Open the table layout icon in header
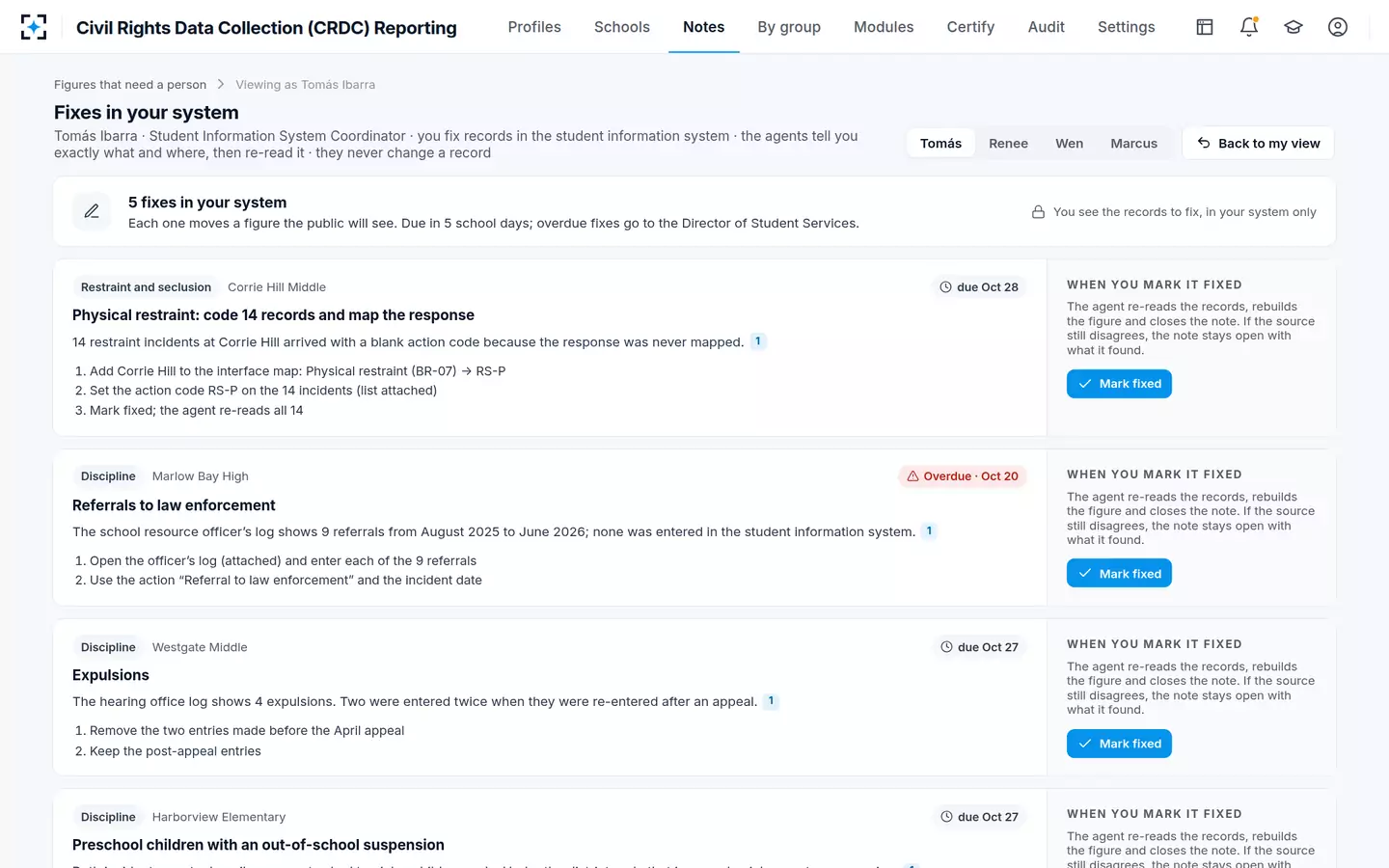 (x=1205, y=27)
